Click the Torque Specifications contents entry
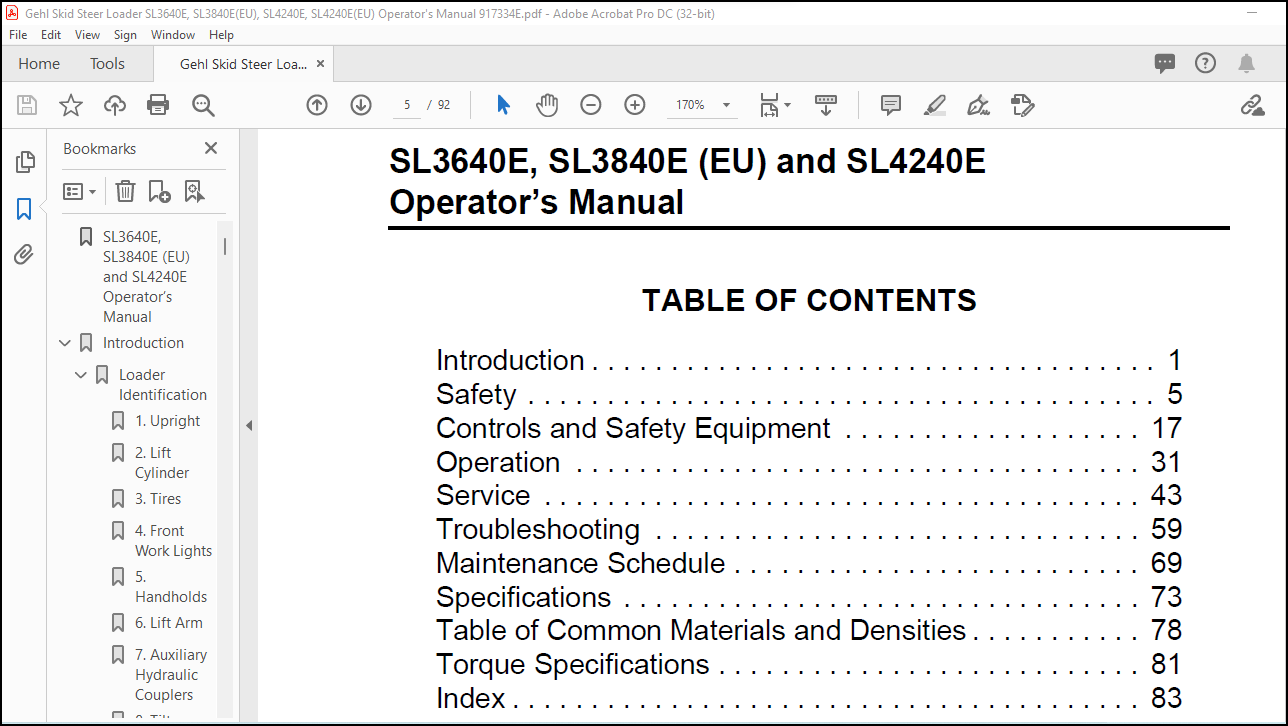Viewport: 1288px width, 726px height. click(x=809, y=665)
